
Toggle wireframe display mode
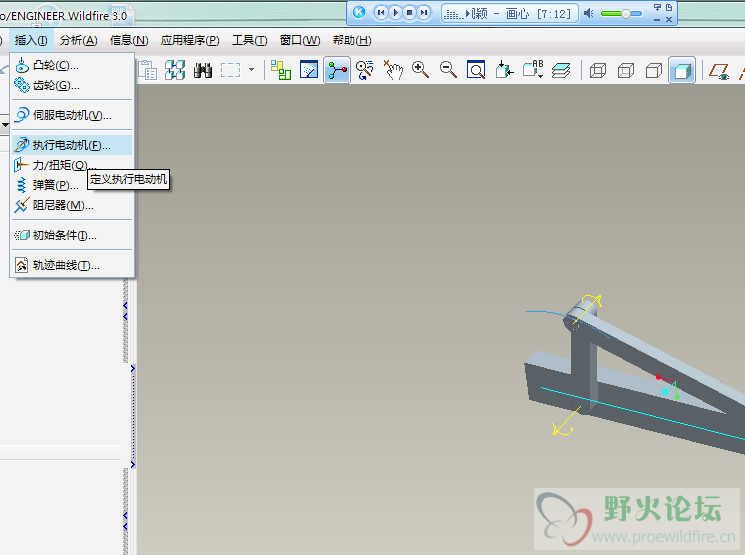(598, 70)
